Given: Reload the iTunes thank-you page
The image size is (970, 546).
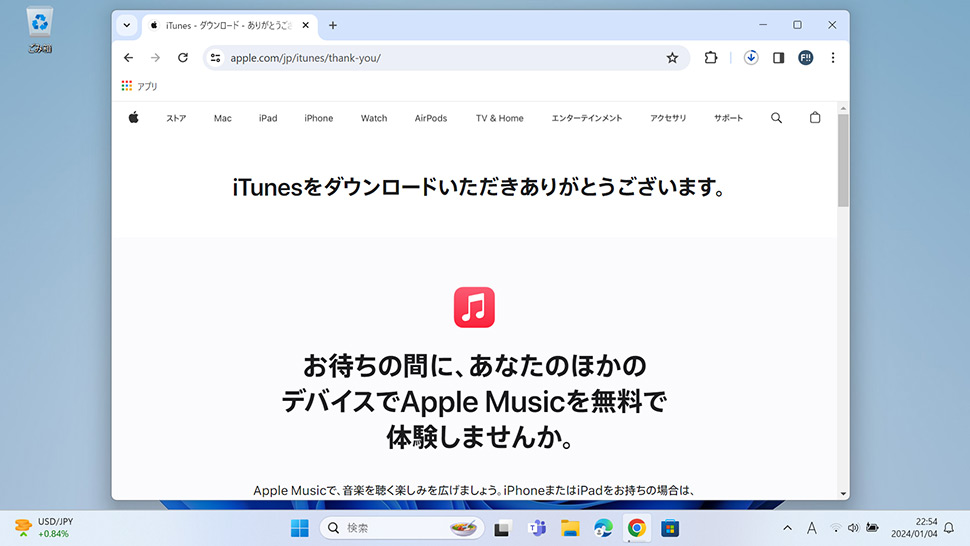Looking at the screenshot, I should click(182, 58).
